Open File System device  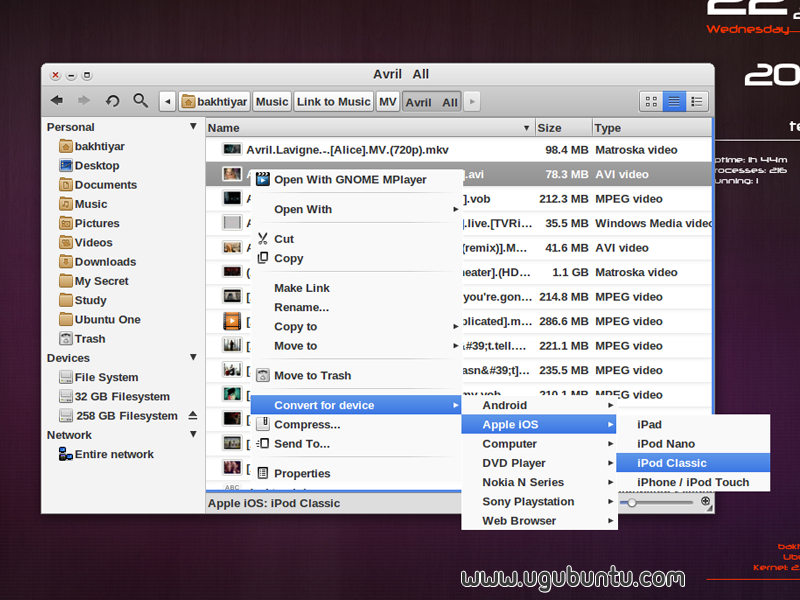(98, 377)
